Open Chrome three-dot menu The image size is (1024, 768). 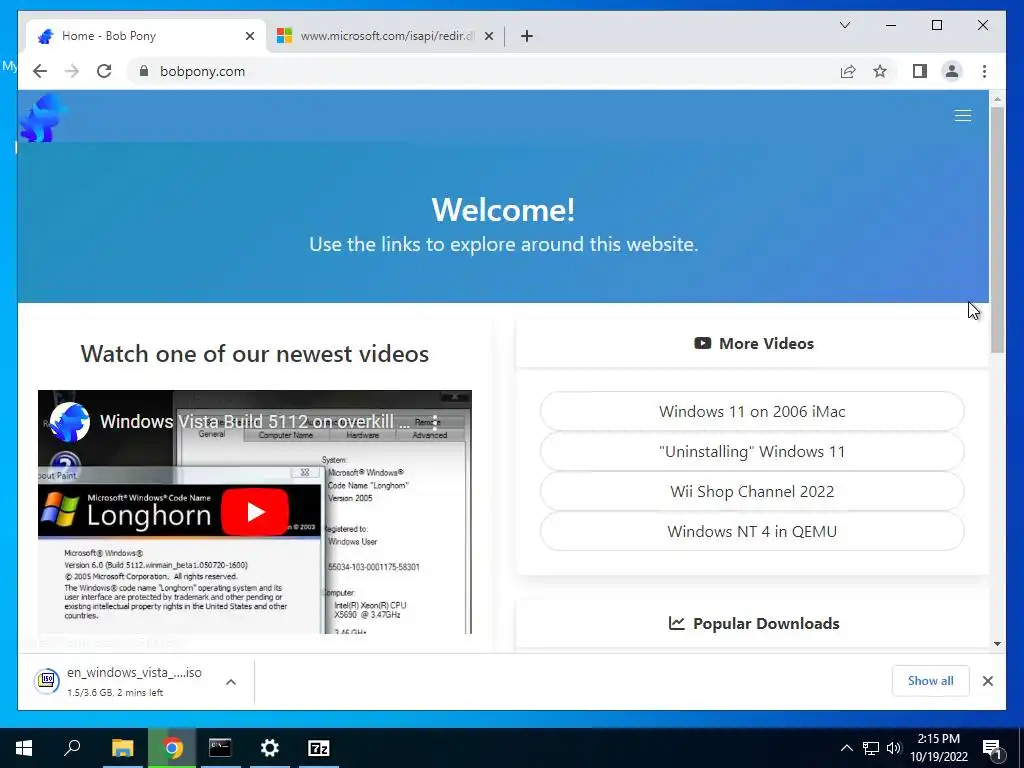(x=984, y=71)
